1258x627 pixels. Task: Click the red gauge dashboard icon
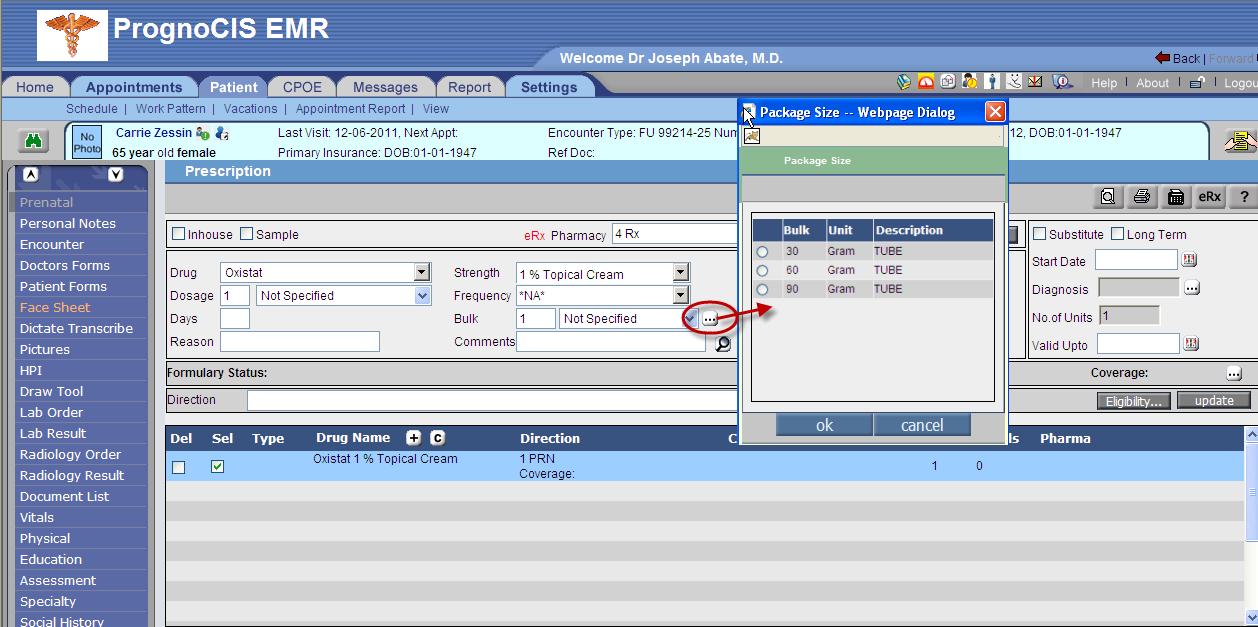pyautogui.click(x=926, y=82)
